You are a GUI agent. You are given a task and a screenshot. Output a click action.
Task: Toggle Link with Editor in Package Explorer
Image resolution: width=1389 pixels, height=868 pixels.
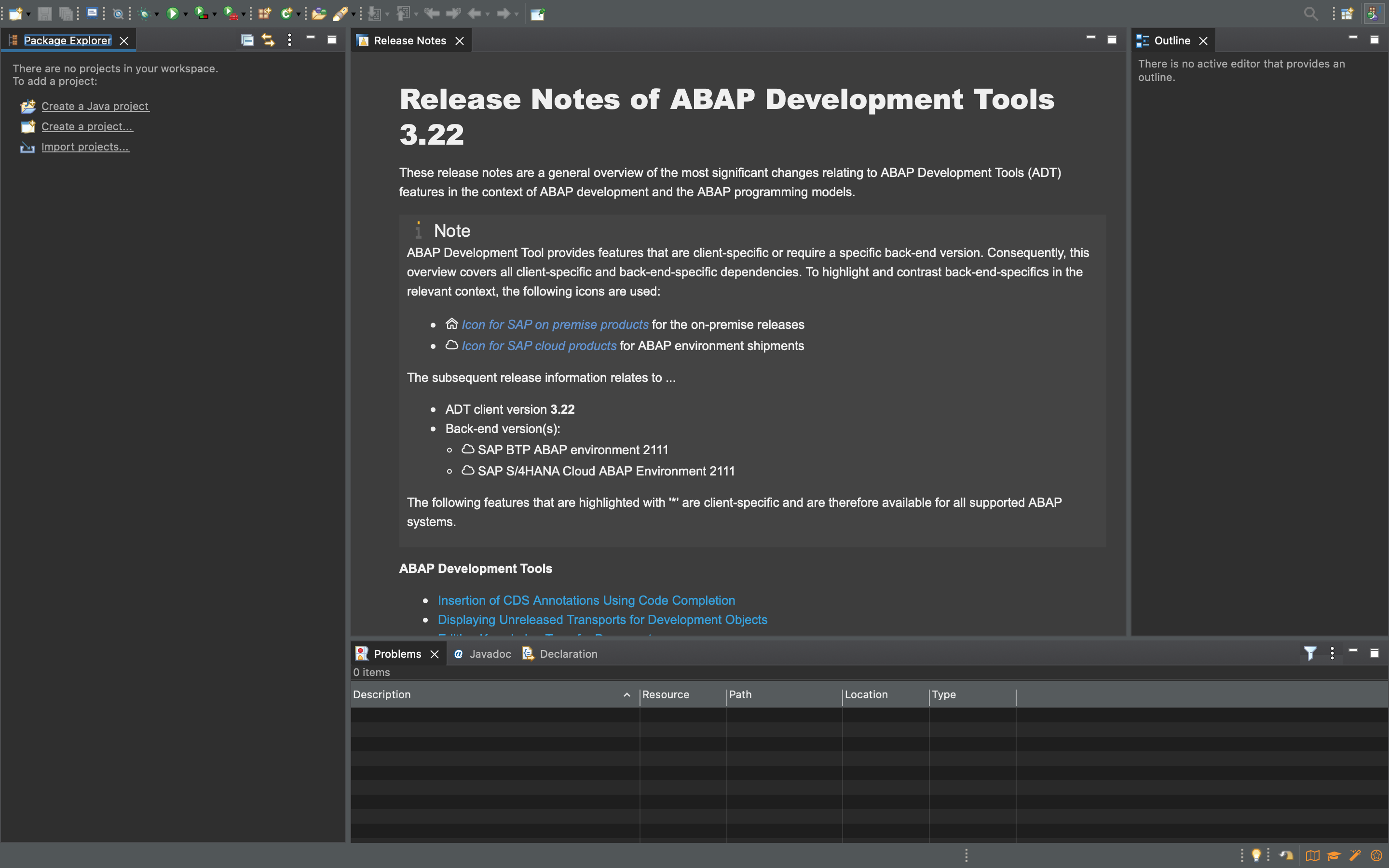[268, 40]
